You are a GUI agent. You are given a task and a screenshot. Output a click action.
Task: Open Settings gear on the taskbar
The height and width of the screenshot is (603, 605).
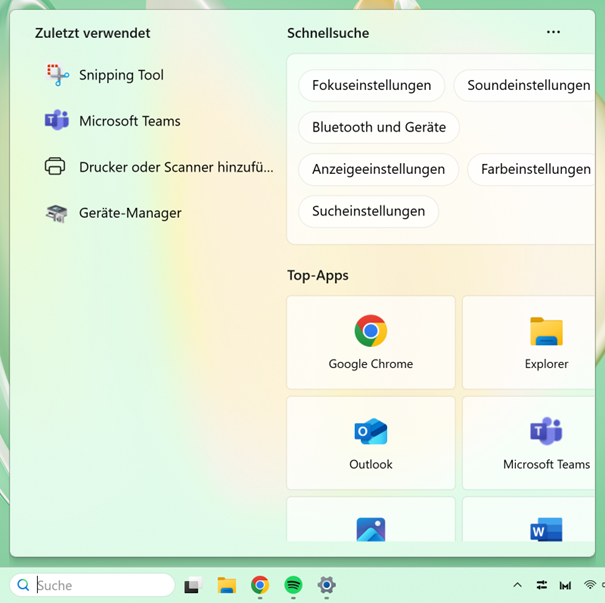click(326, 585)
